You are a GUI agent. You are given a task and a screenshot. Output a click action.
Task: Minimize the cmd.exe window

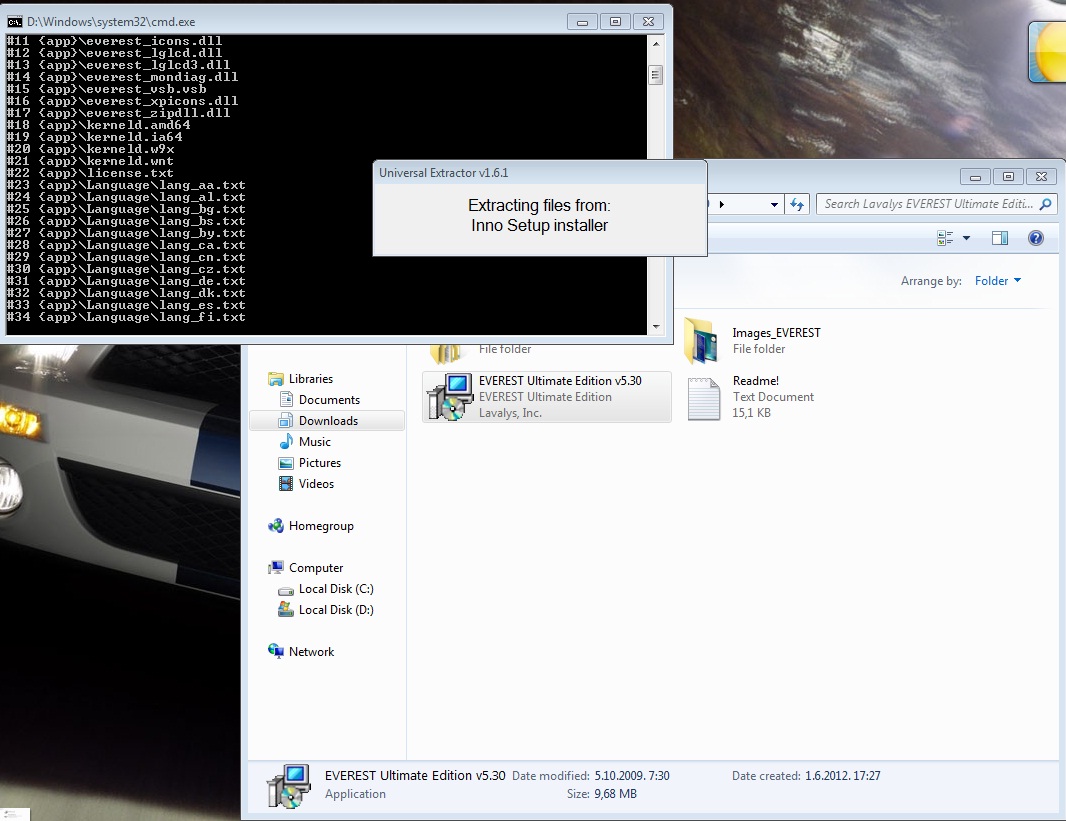pos(582,22)
